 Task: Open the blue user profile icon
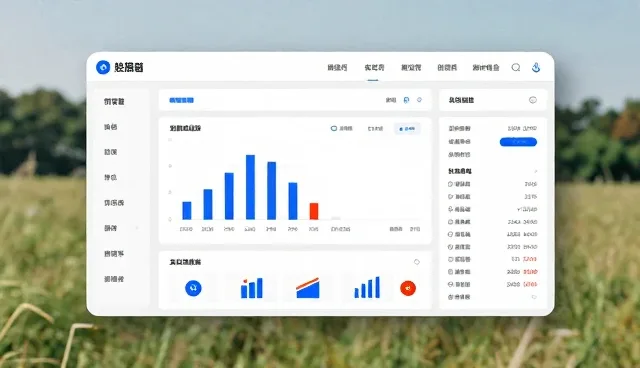pos(536,67)
